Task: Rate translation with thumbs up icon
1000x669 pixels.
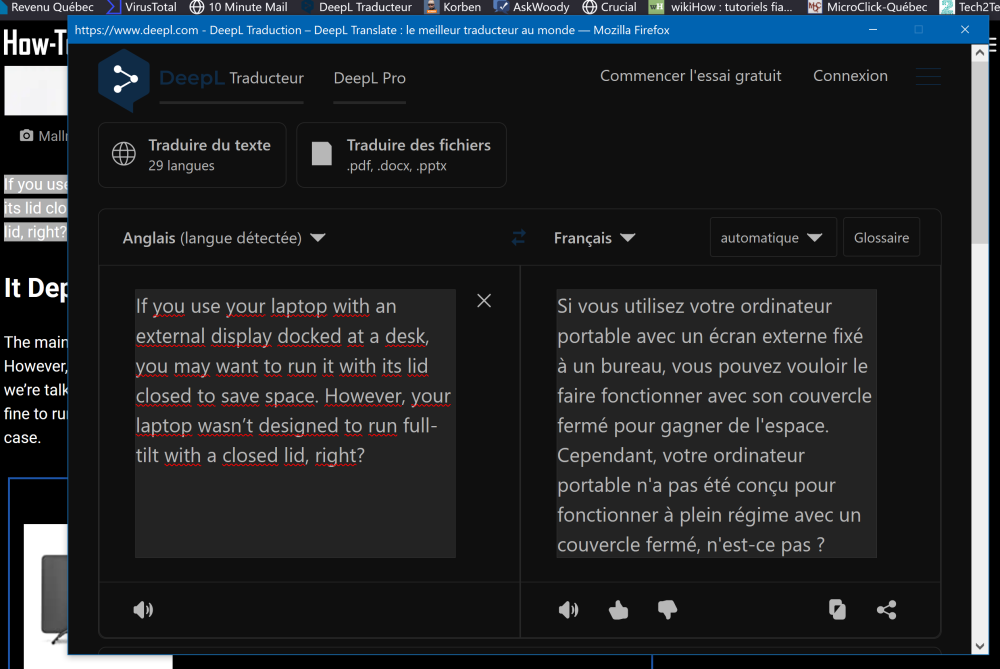Action: 618,610
